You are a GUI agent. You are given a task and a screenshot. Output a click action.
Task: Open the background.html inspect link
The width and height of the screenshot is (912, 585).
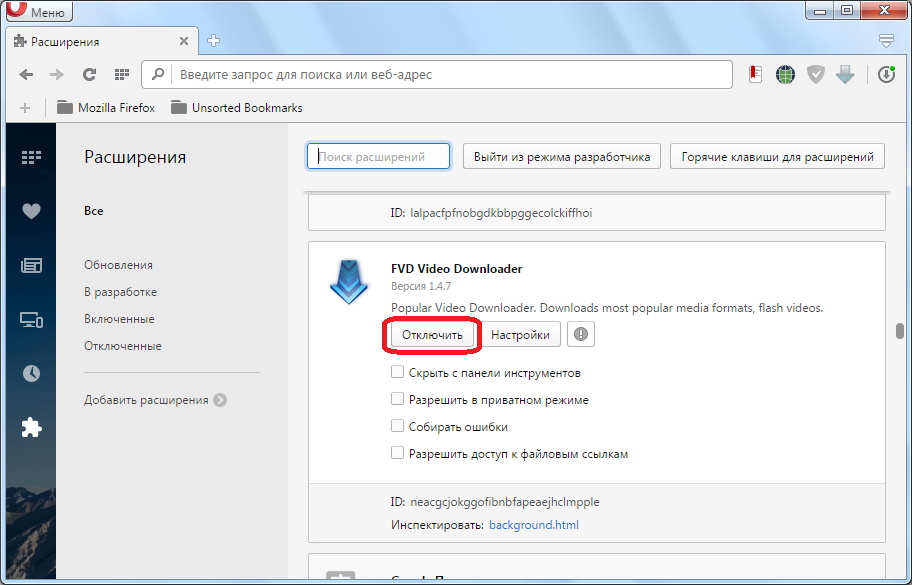533,525
